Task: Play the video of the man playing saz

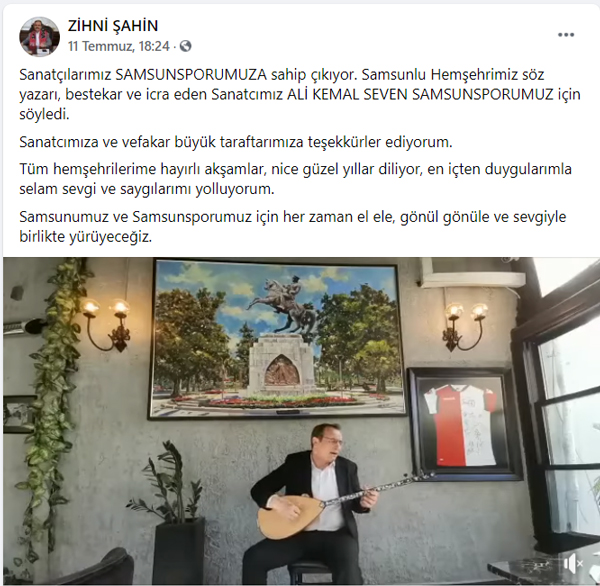Action: 302,421
